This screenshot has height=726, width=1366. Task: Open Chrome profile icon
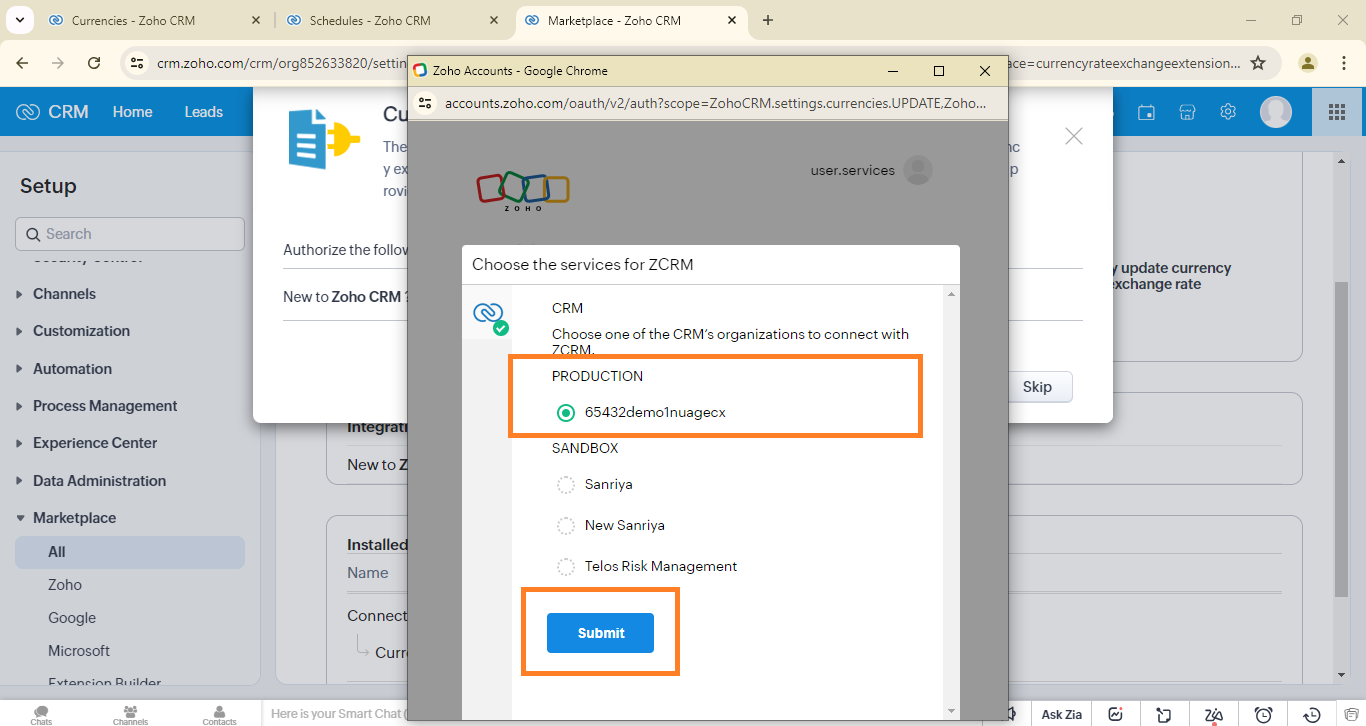(x=1308, y=63)
